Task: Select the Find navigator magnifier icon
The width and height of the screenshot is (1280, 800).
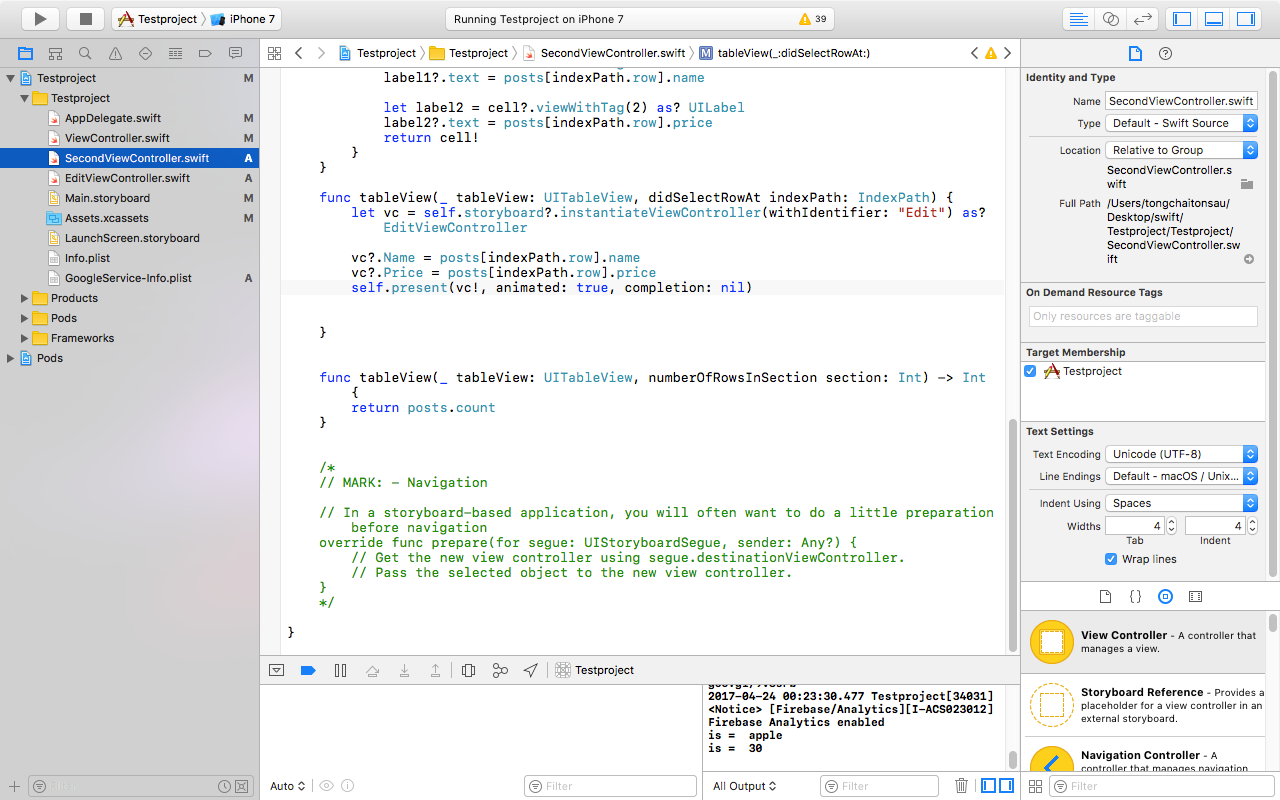Action: [85, 53]
